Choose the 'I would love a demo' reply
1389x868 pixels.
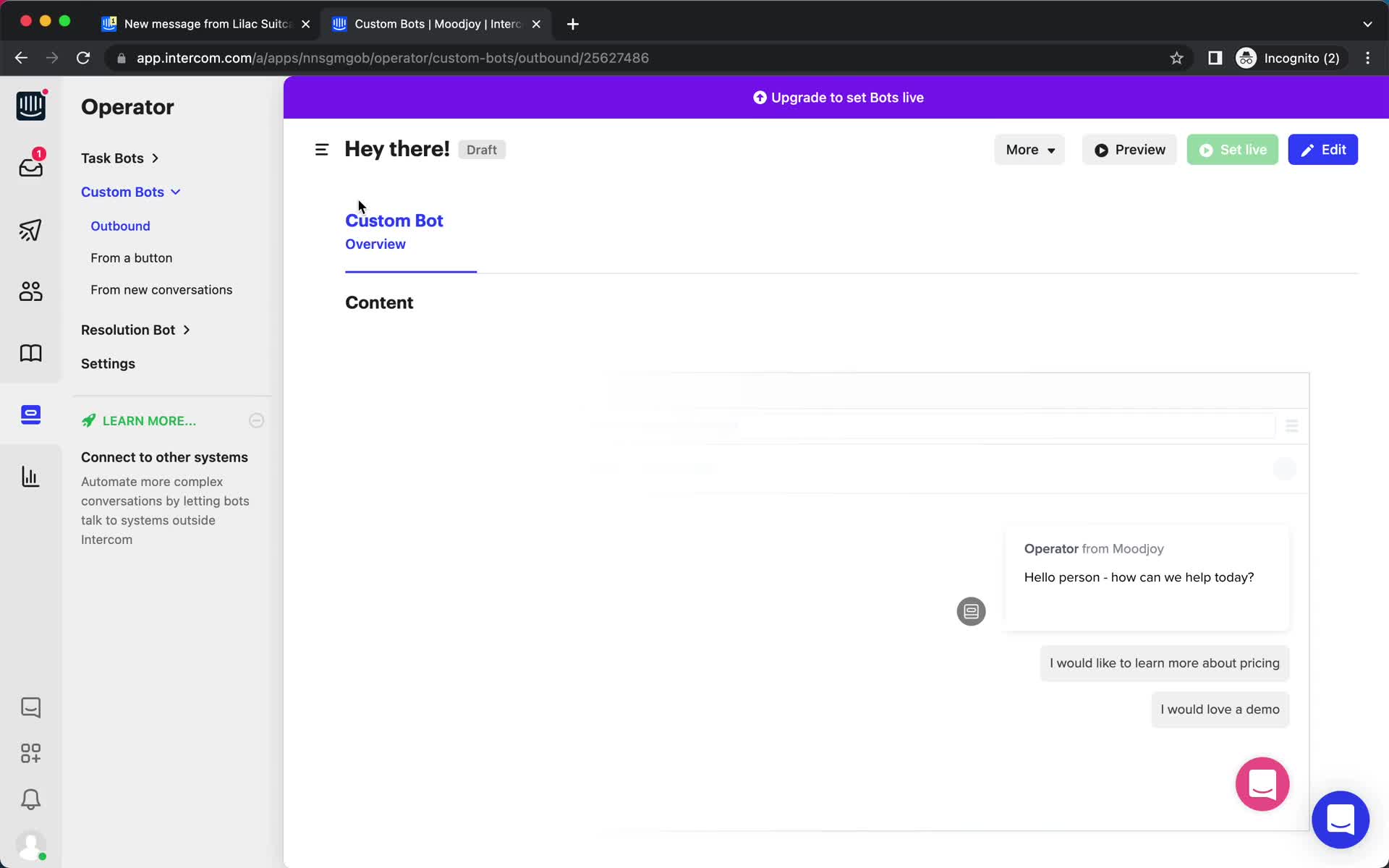coord(1220,710)
